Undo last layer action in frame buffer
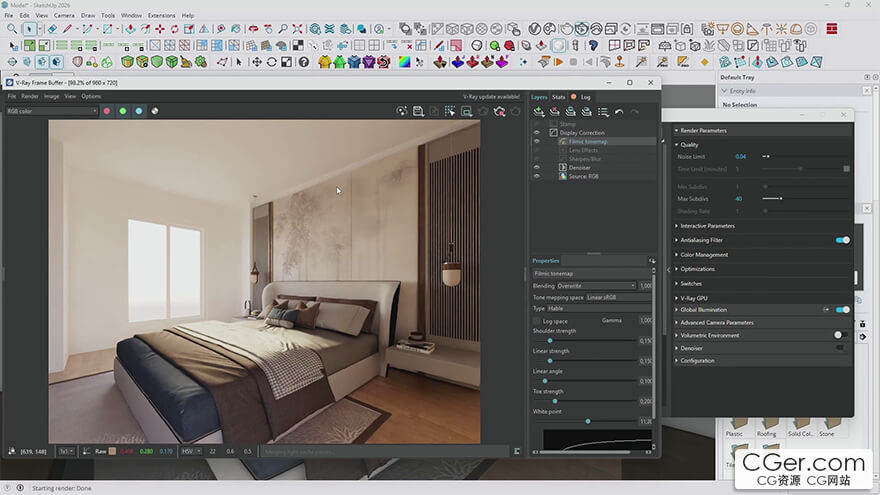Image resolution: width=880 pixels, height=495 pixels. 618,112
